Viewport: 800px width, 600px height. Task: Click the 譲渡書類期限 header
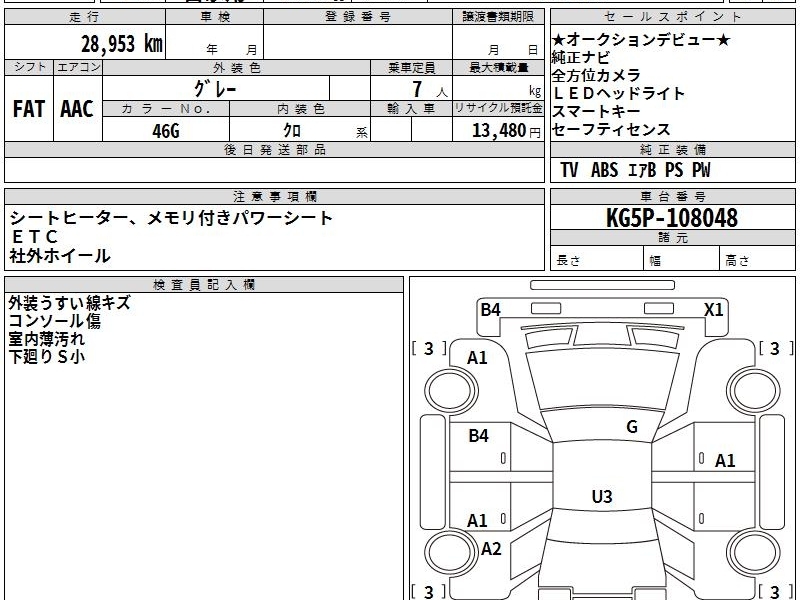tap(498, 17)
